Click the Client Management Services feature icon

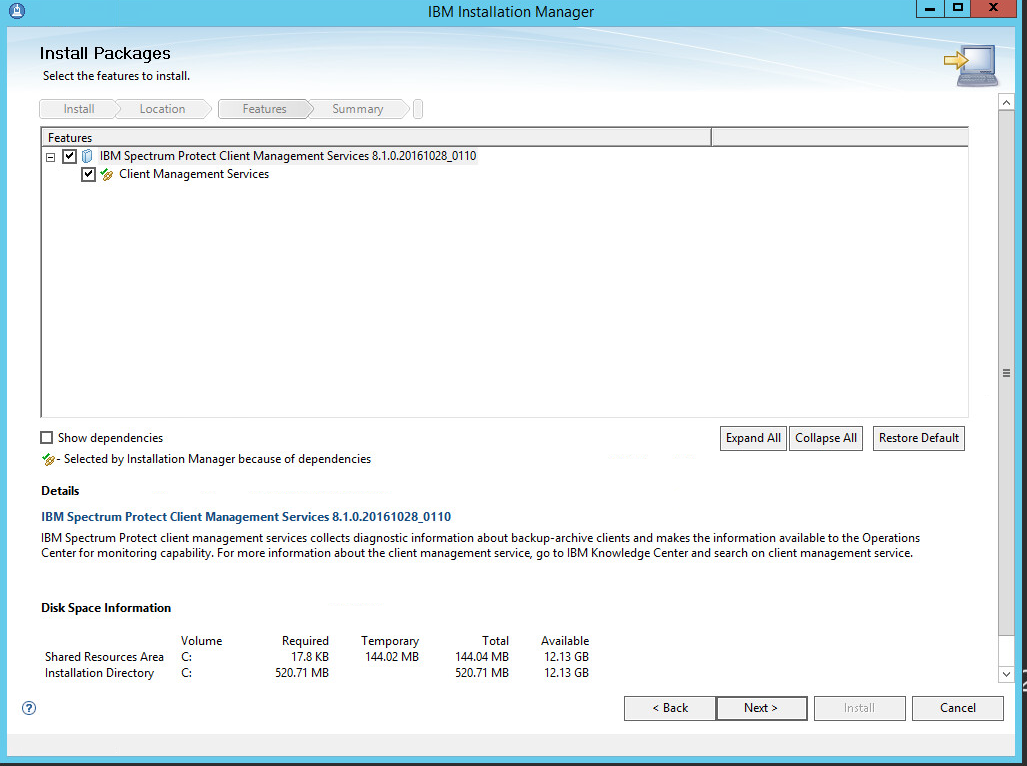107,174
